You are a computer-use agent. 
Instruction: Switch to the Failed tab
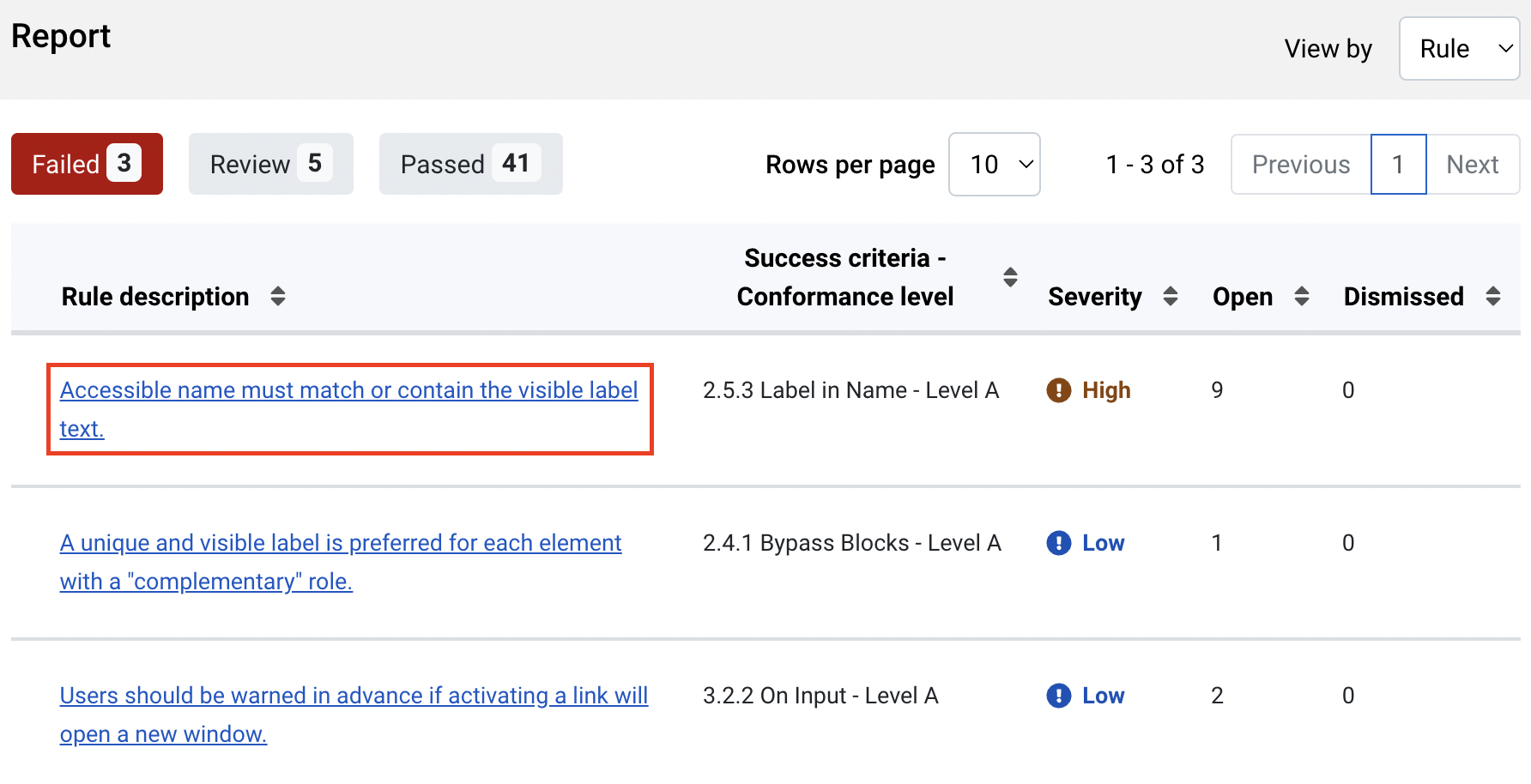pos(87,164)
